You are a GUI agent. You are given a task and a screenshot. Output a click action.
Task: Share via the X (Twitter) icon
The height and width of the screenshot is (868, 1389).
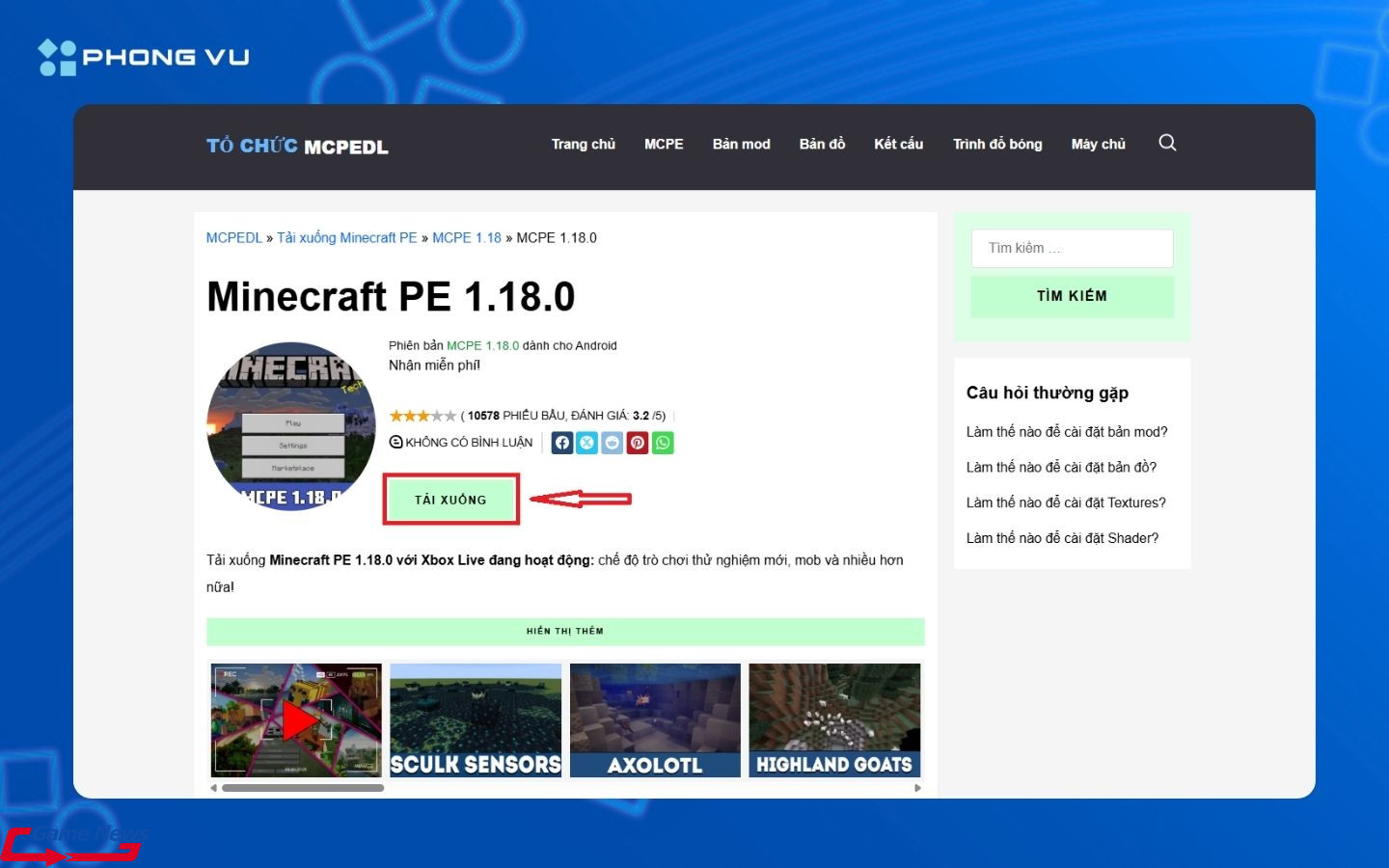(587, 443)
